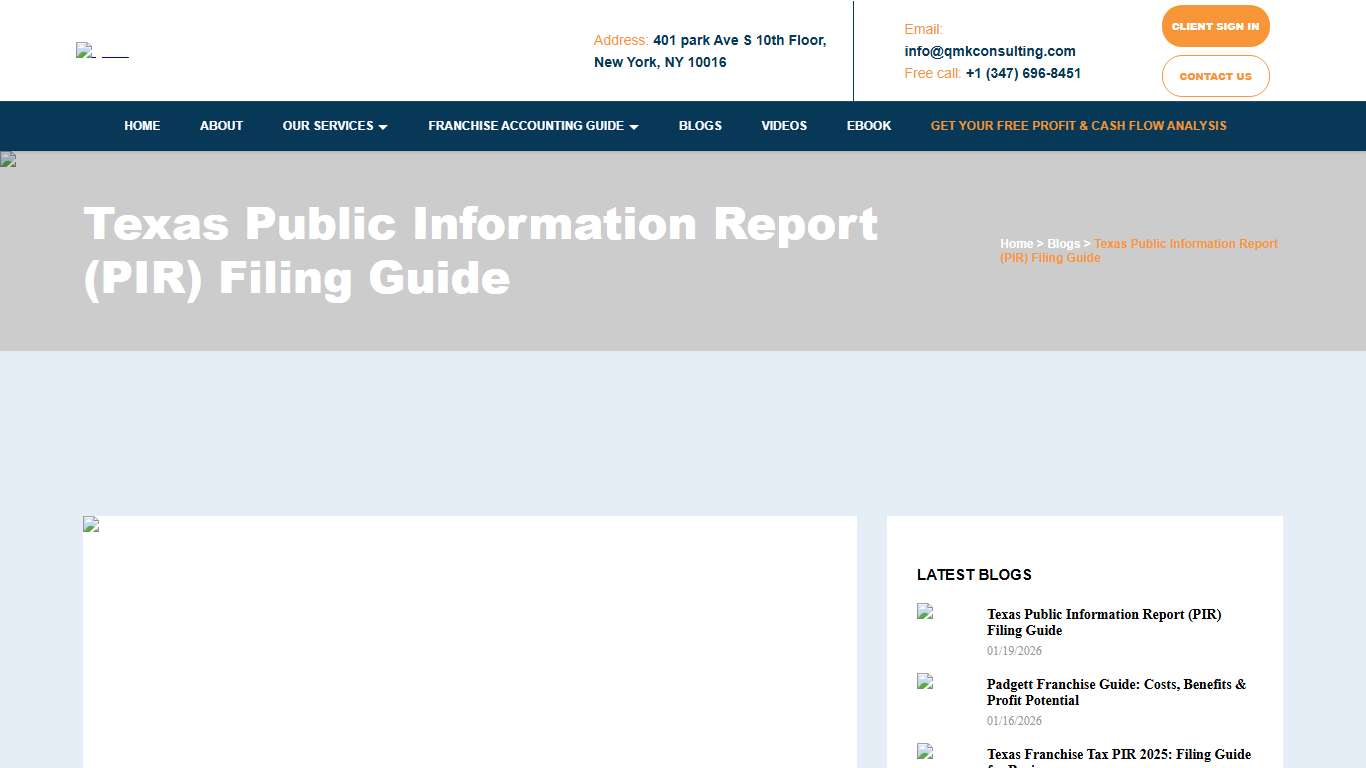Click Blogs in the breadcrumb trail
This screenshot has width=1366, height=768.
(1063, 243)
